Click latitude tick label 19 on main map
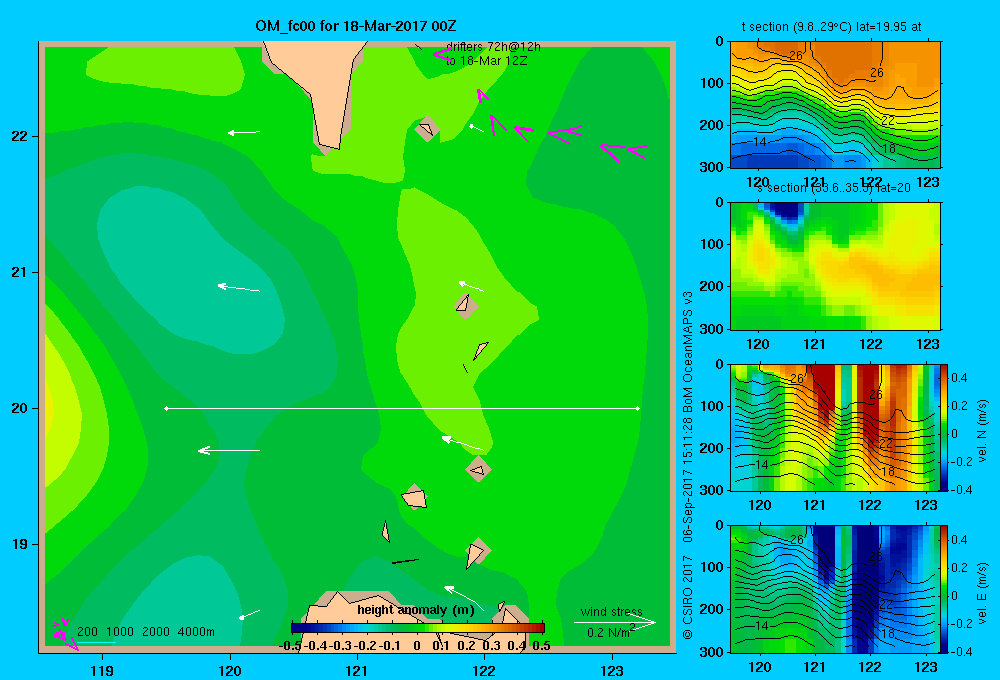The height and width of the screenshot is (680, 1000). [x=20, y=544]
